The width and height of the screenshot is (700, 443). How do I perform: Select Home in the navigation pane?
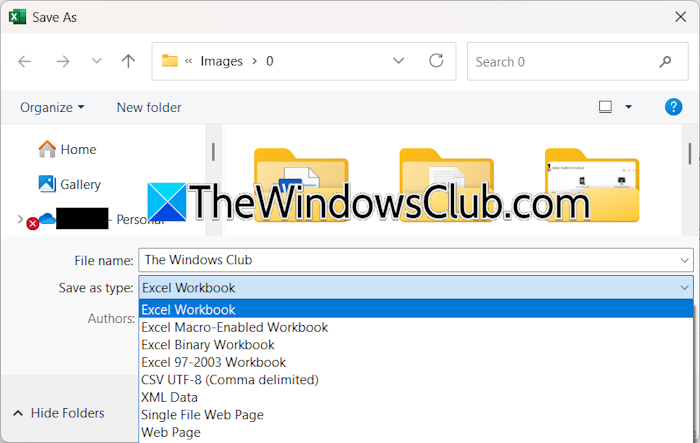pyautogui.click(x=67, y=149)
